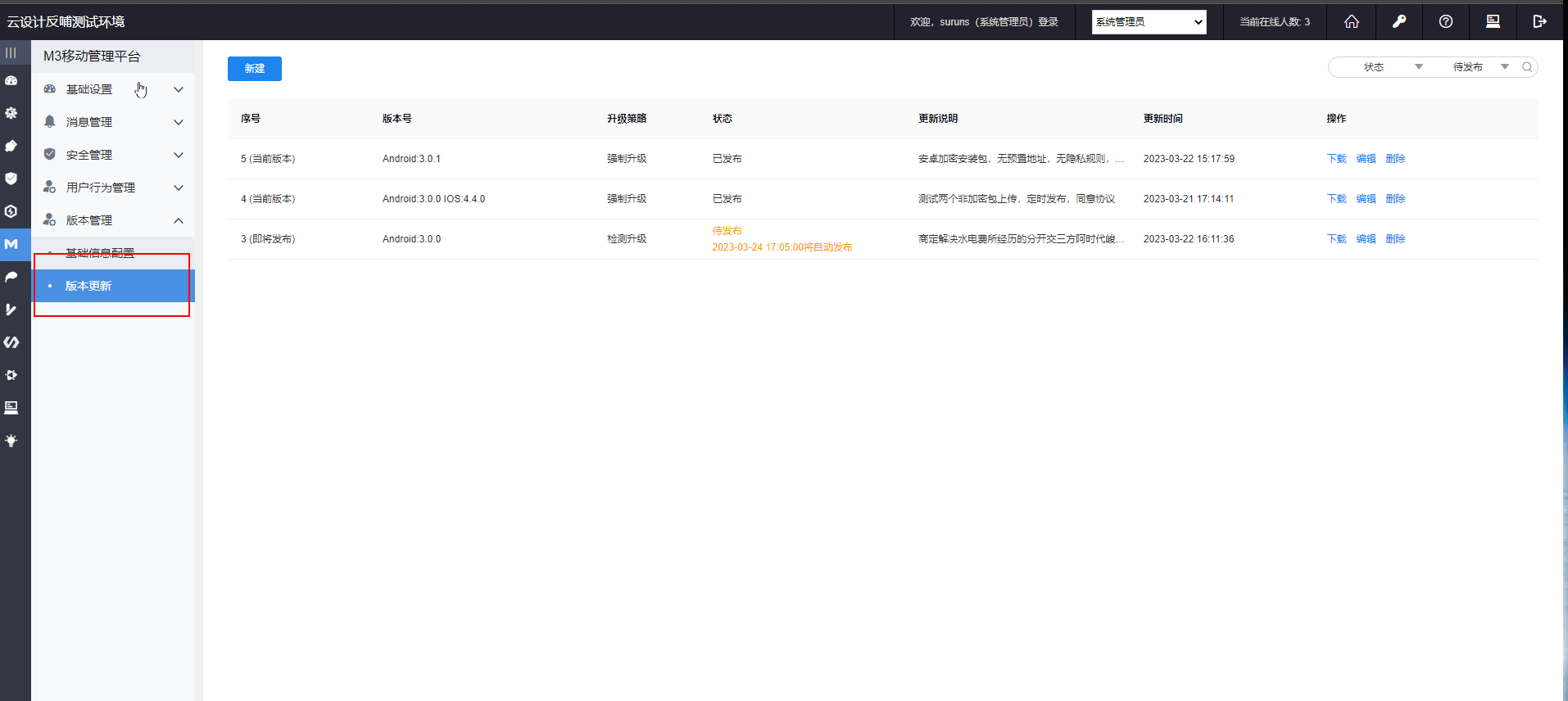Image resolution: width=1568 pixels, height=701 pixels.
Task: Open the hexagon bolt icon in dark sidebar
Action: [11, 211]
